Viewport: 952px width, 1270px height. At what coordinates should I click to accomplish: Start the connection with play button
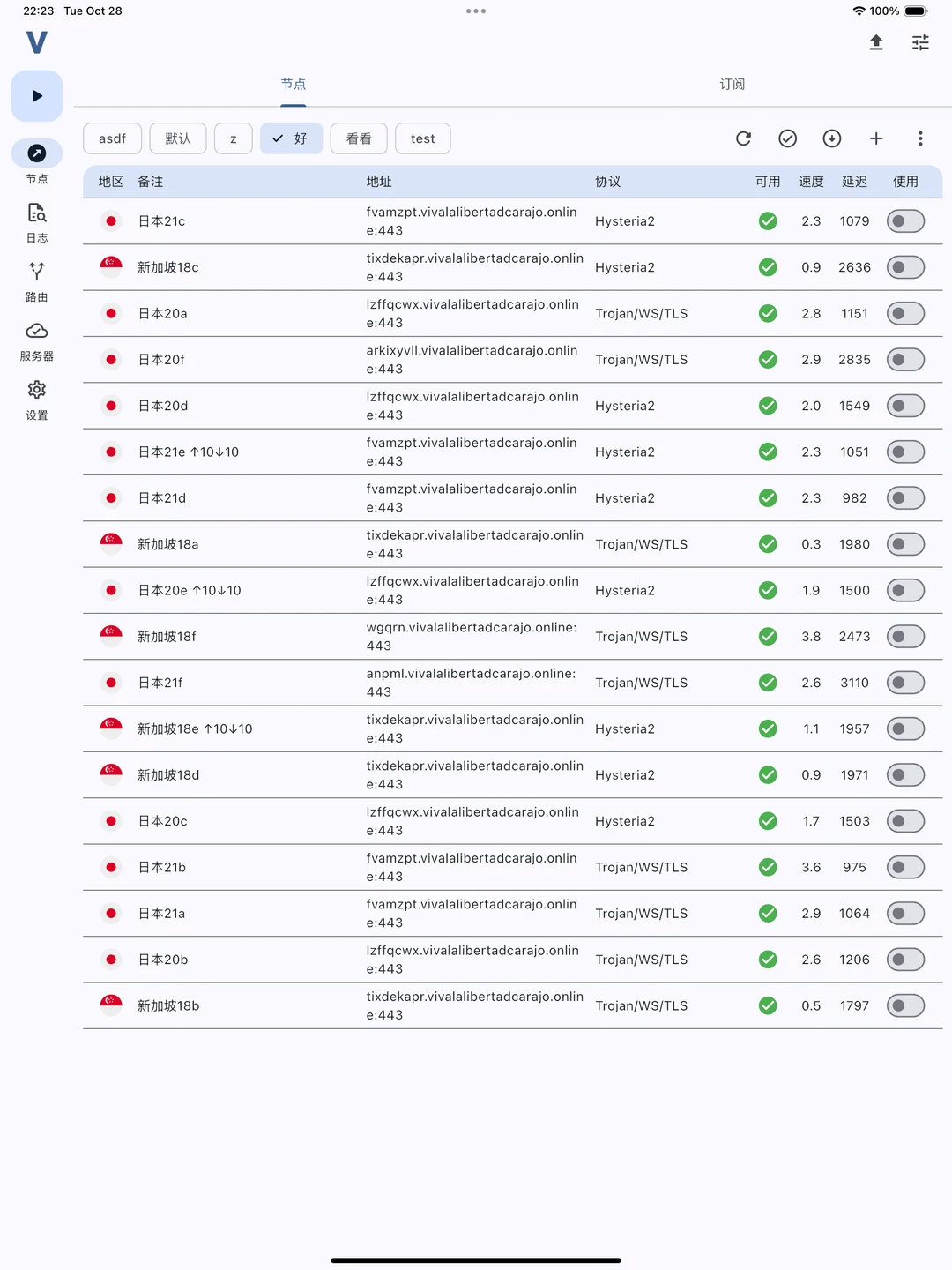[37, 96]
